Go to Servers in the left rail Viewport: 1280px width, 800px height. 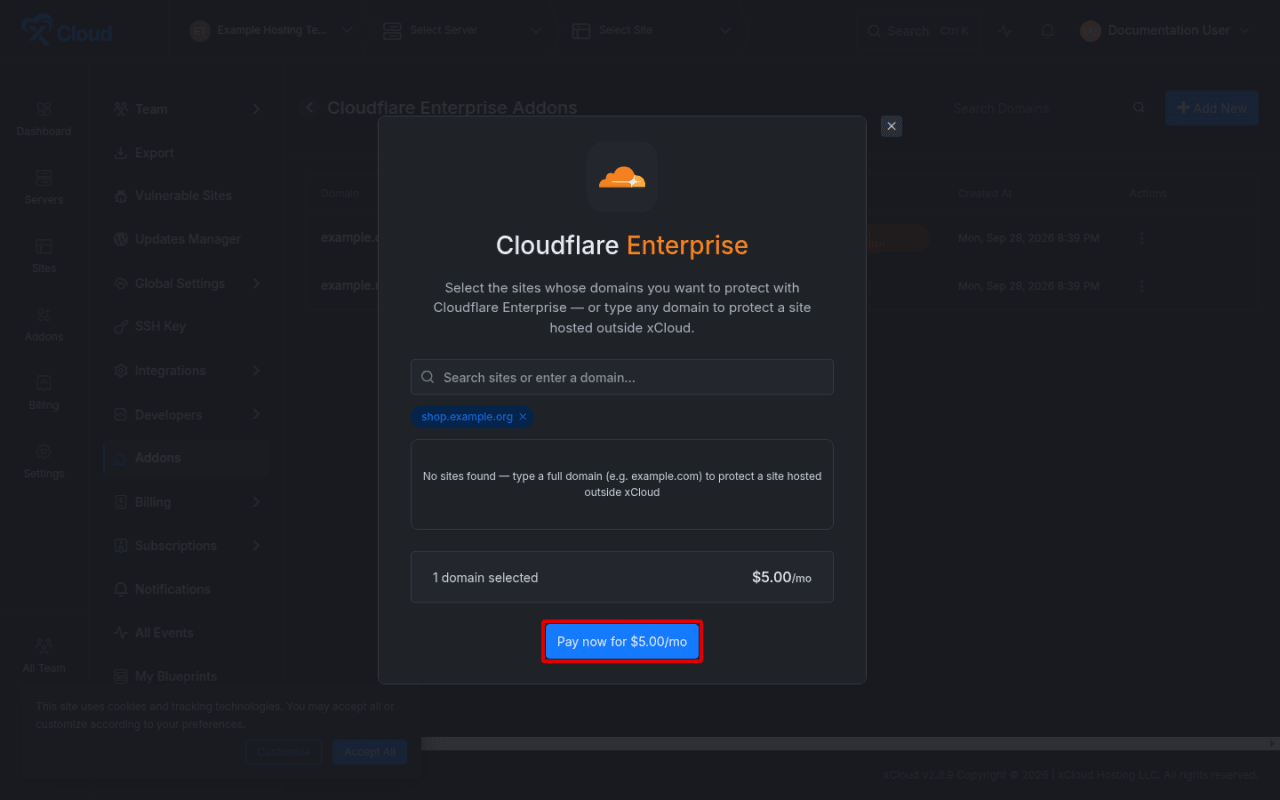tap(44, 187)
